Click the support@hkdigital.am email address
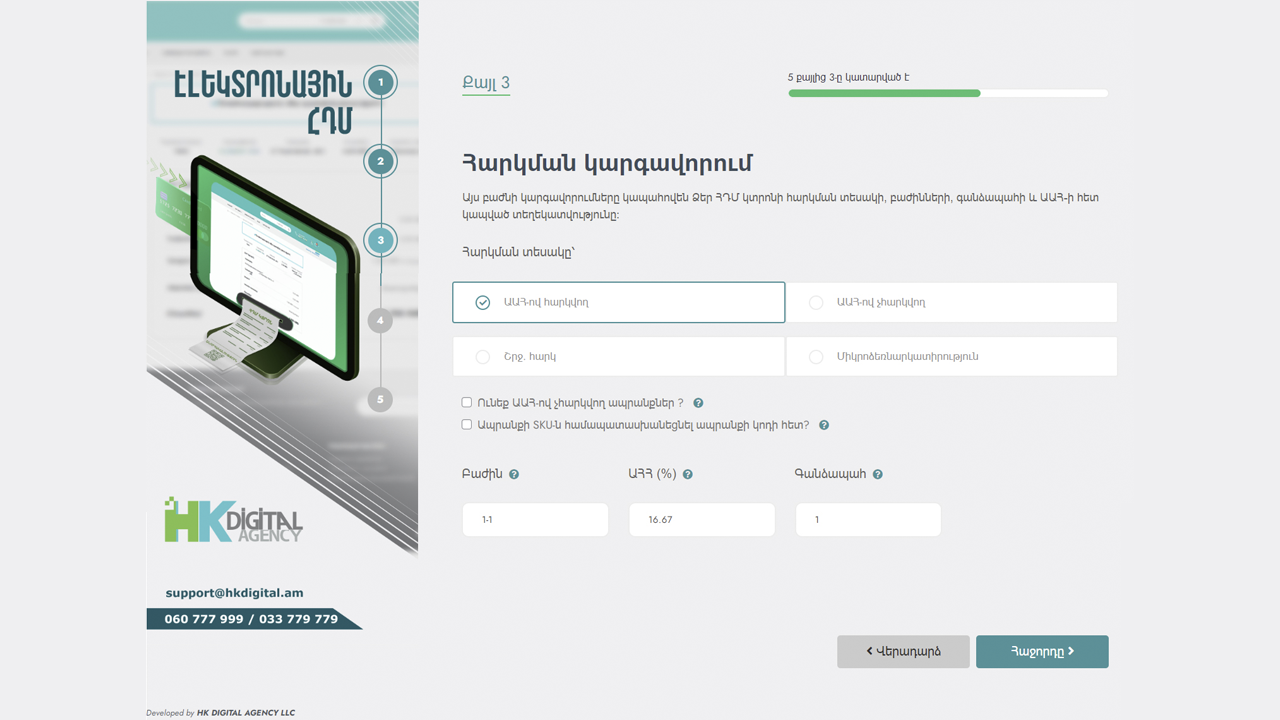Image resolution: width=1280 pixels, height=720 pixels. (234, 593)
